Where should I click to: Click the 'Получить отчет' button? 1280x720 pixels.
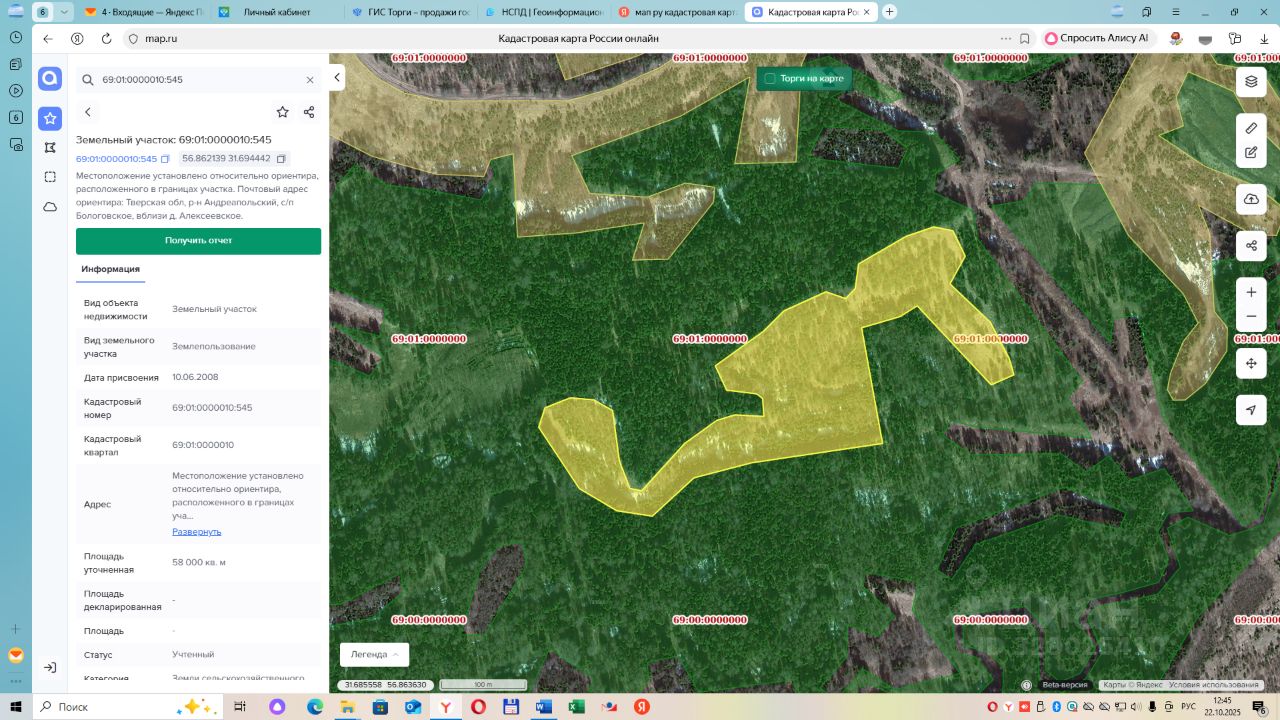click(x=198, y=241)
